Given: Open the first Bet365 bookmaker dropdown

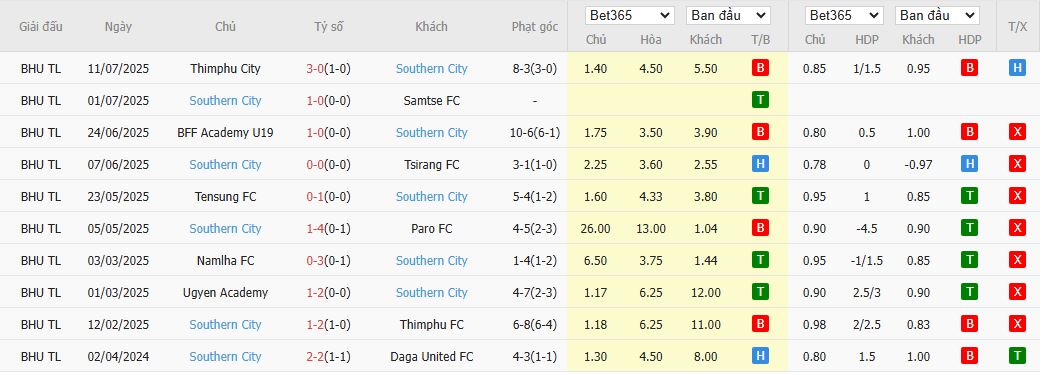Looking at the screenshot, I should [x=629, y=15].
